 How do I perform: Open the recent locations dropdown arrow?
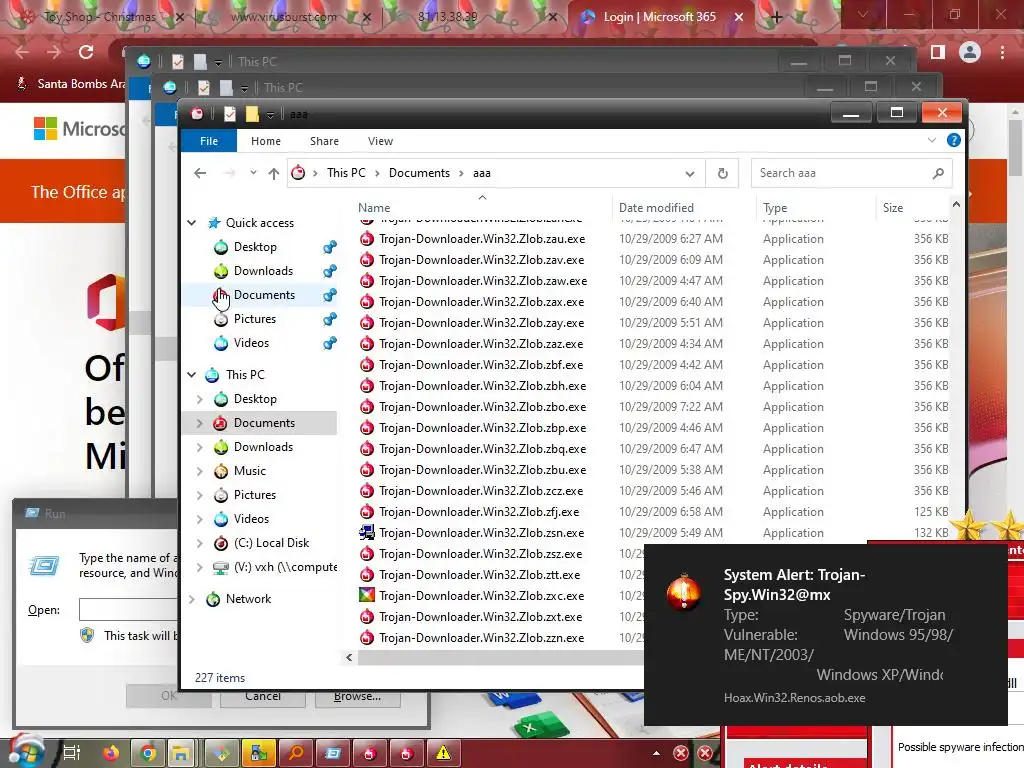[253, 173]
